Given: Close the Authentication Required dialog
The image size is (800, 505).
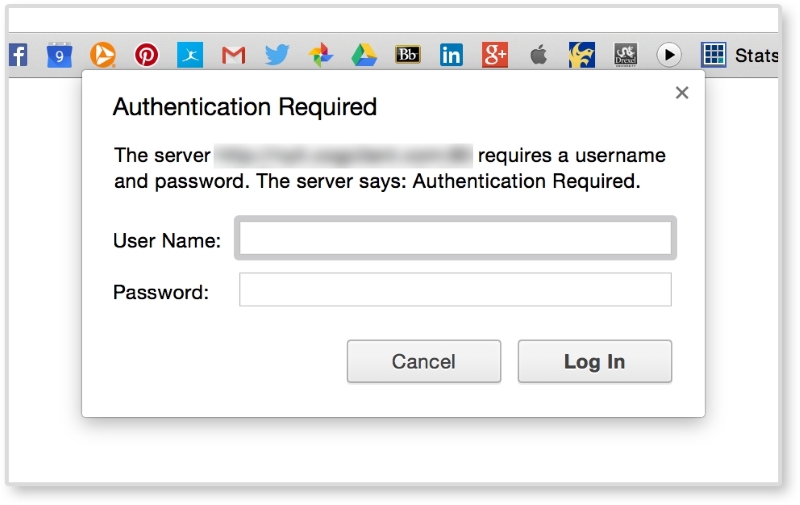Looking at the screenshot, I should (682, 93).
